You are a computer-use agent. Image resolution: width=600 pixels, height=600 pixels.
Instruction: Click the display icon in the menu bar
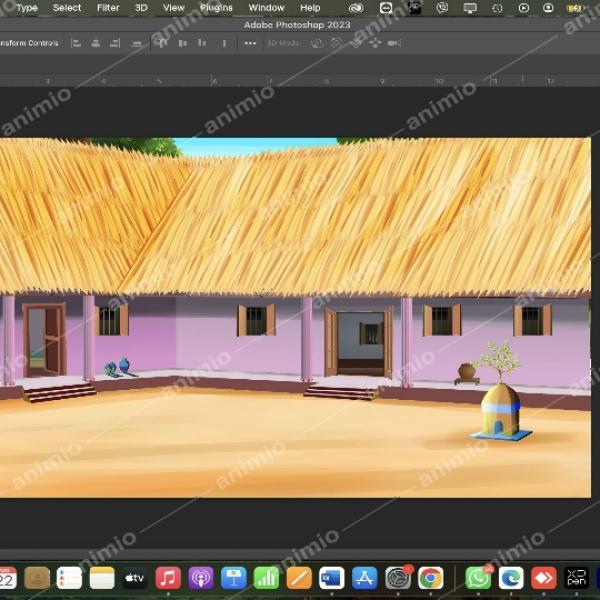pos(470,8)
